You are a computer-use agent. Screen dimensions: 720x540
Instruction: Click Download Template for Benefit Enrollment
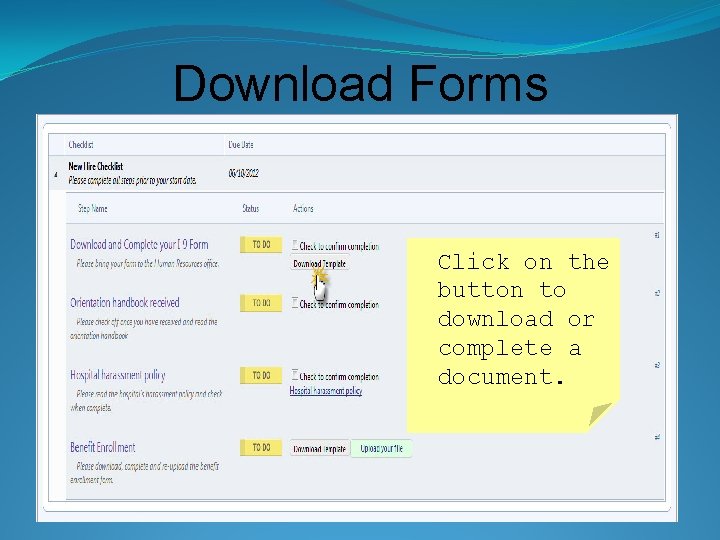pyautogui.click(x=320, y=449)
